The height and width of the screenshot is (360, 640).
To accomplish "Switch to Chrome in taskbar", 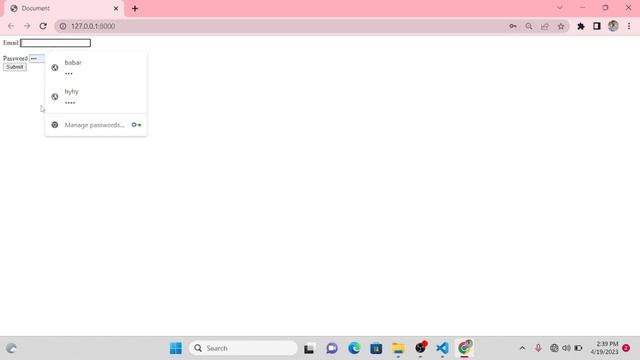I will tap(464, 348).
